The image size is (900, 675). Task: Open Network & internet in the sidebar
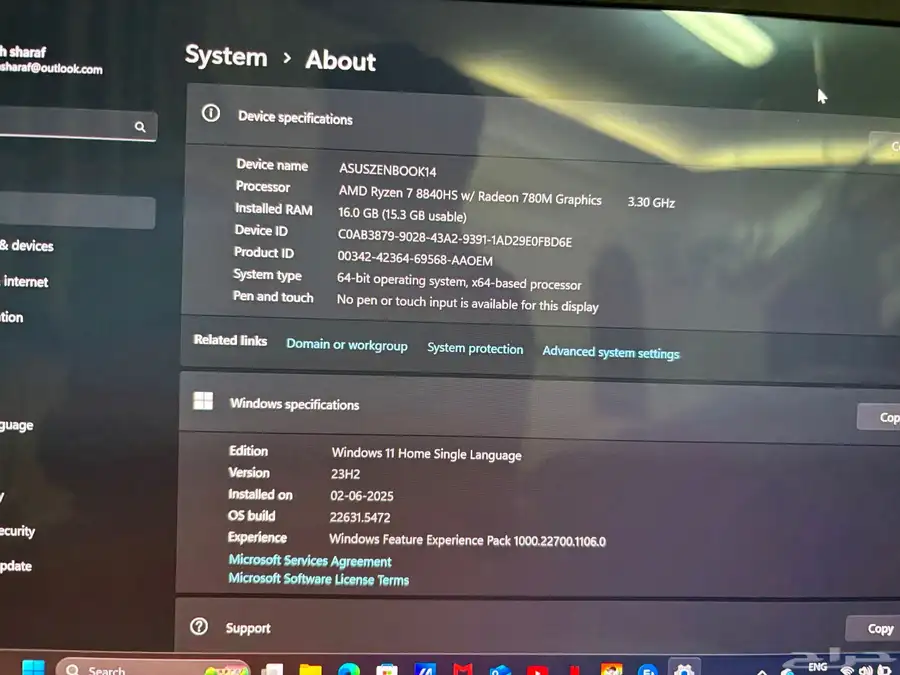tap(24, 281)
